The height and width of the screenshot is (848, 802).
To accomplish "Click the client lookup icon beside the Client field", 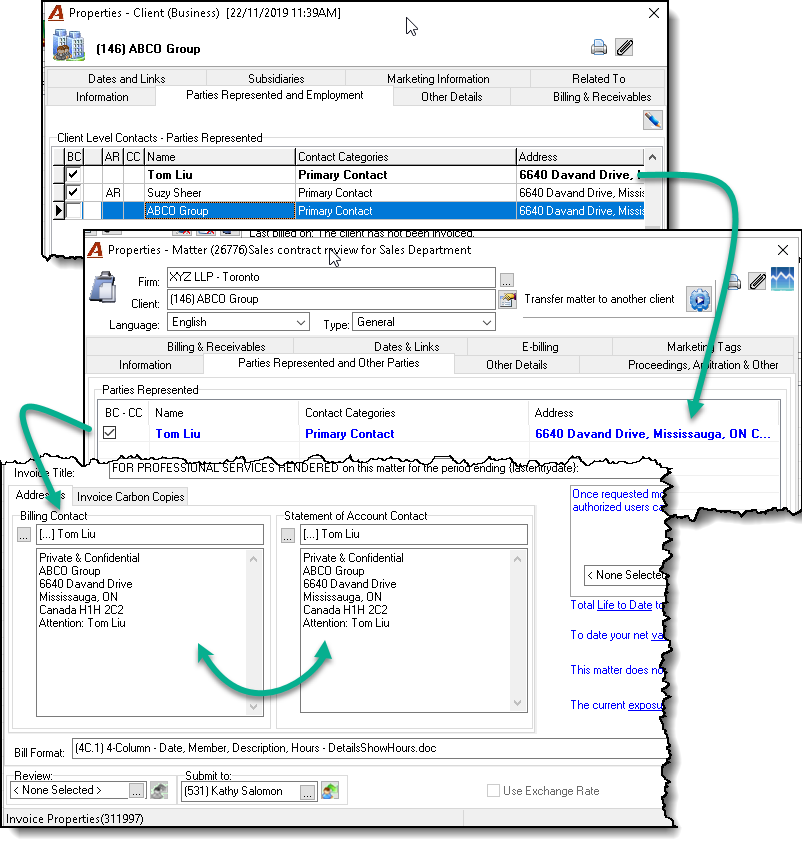I will 507,300.
